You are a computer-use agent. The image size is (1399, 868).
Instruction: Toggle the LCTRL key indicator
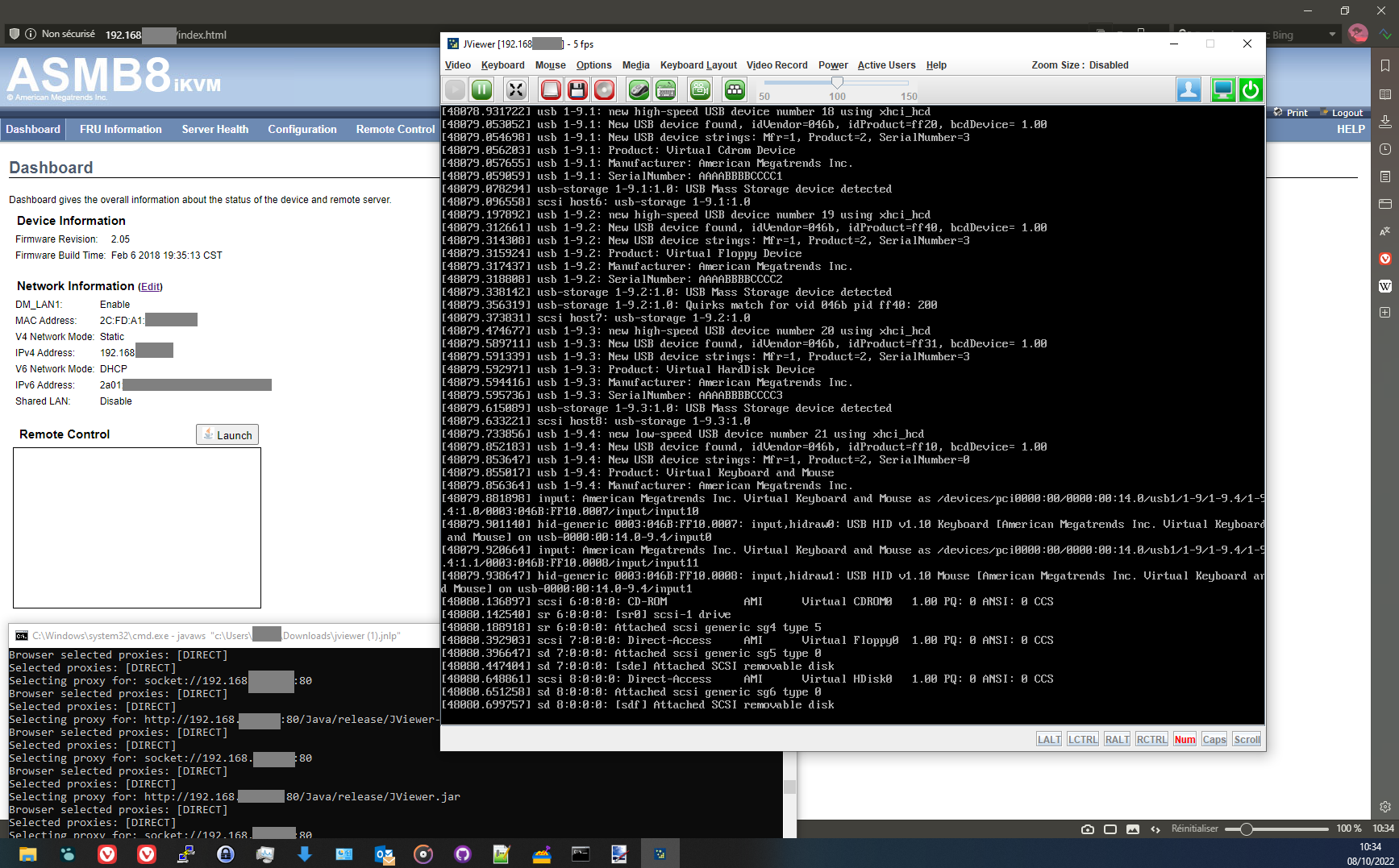(x=1083, y=739)
